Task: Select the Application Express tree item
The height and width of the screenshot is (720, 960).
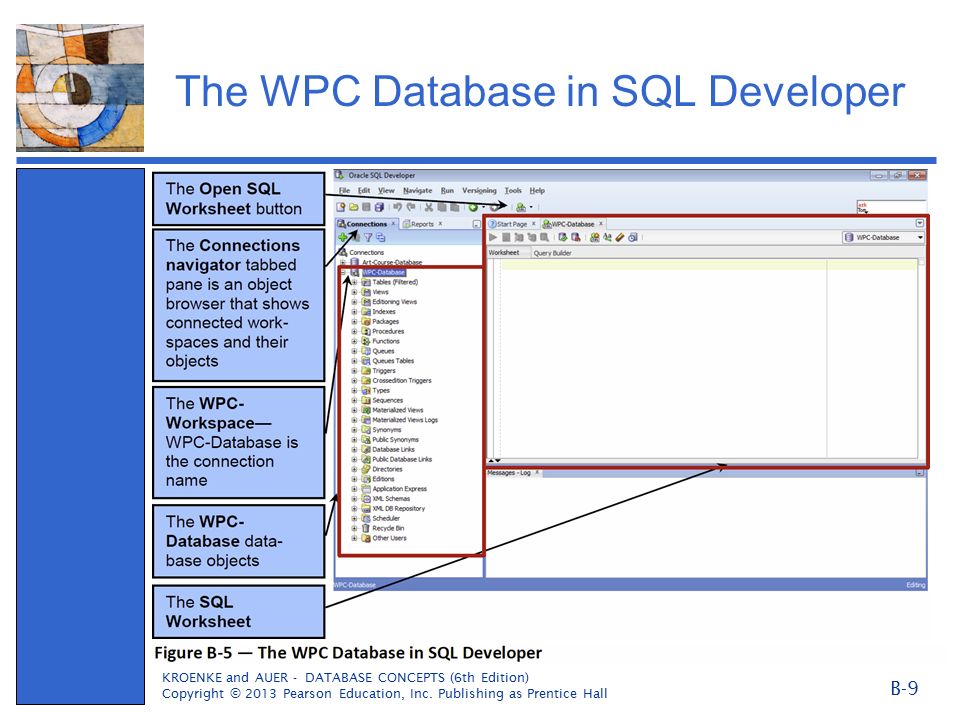Action: tap(399, 489)
